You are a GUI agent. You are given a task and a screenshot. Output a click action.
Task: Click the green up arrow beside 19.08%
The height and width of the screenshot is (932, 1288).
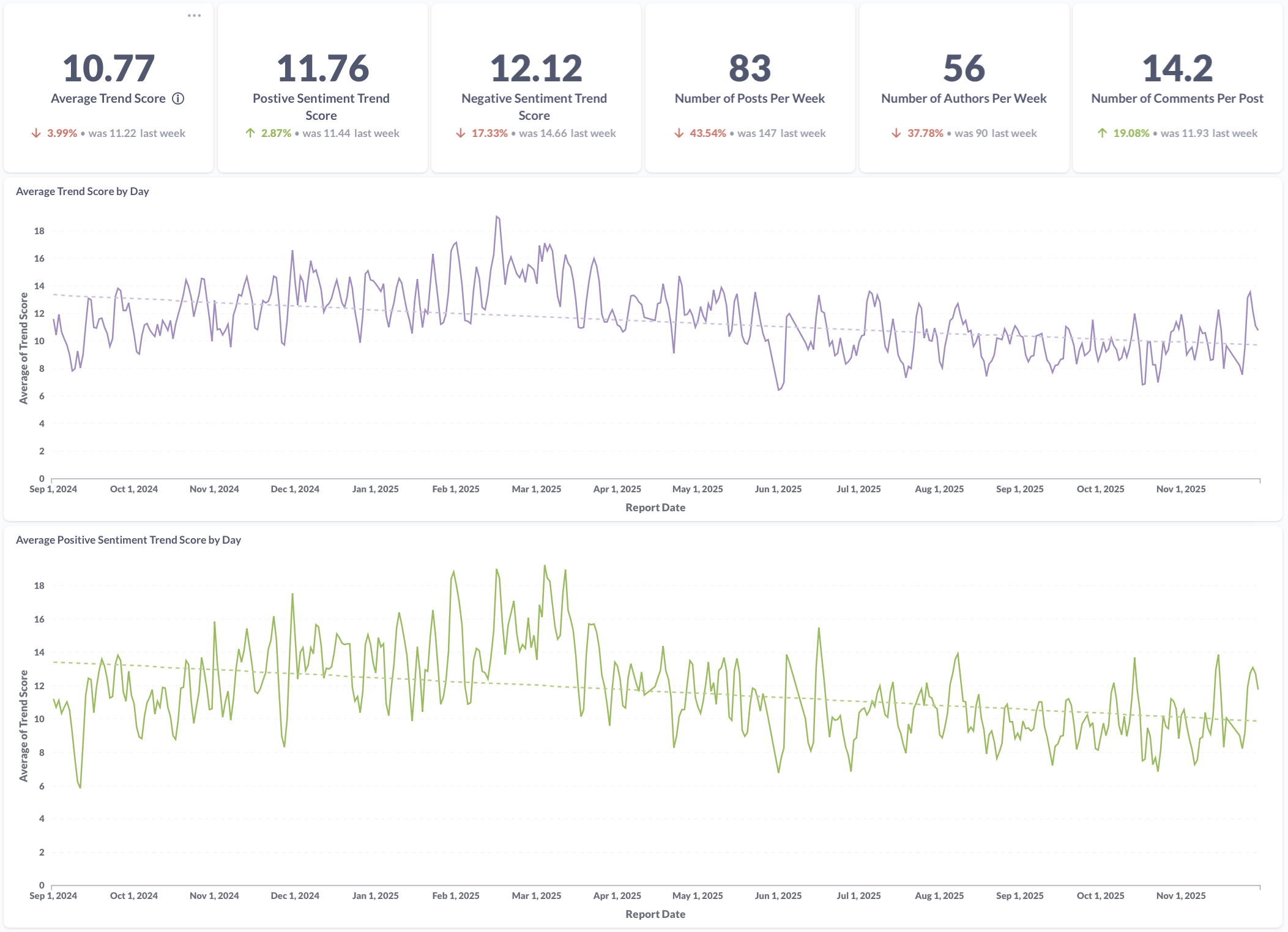point(1102,133)
